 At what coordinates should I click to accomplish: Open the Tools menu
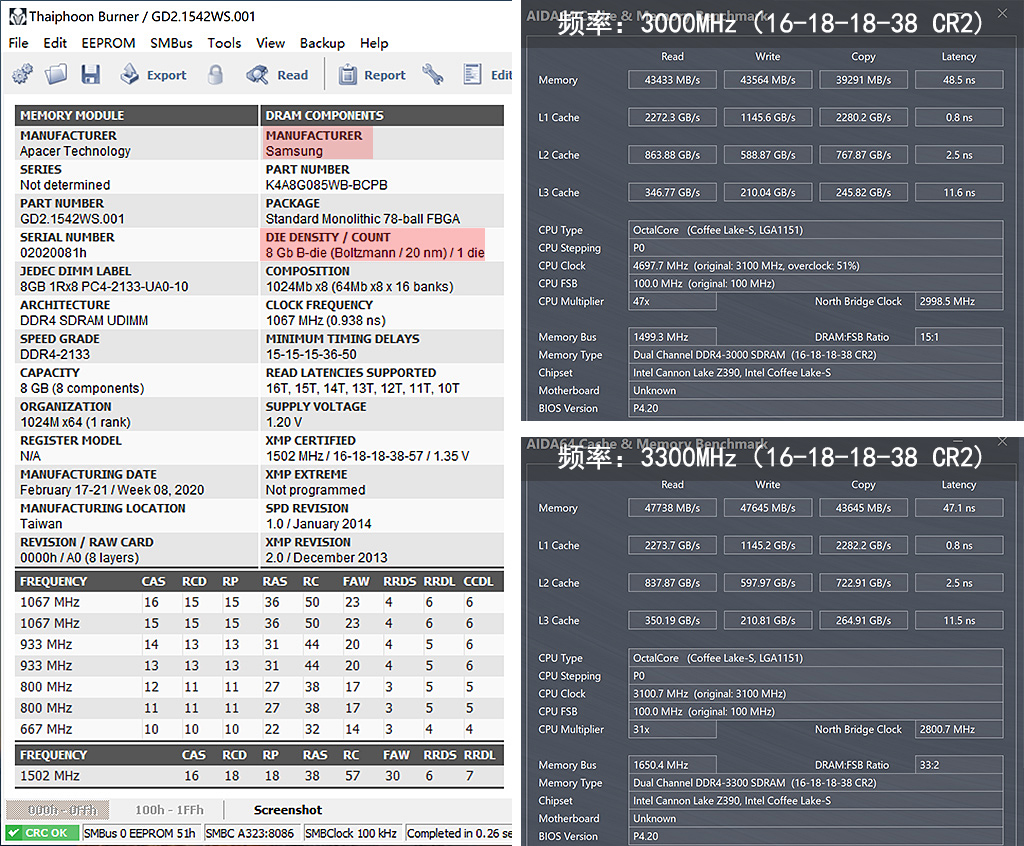(224, 43)
